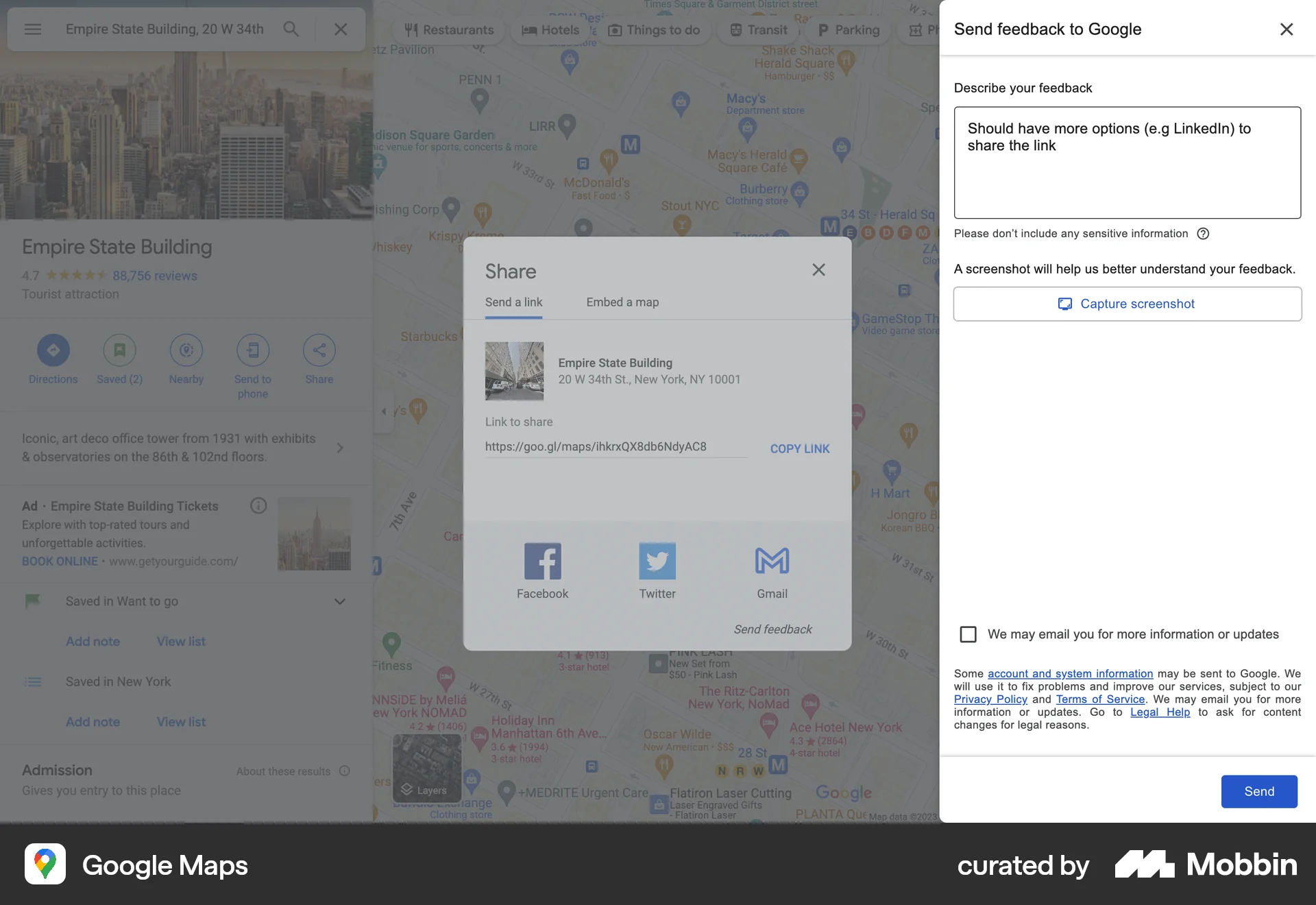This screenshot has width=1316, height=905.
Task: Click COPY LINK for the share URL
Action: pyautogui.click(x=799, y=448)
